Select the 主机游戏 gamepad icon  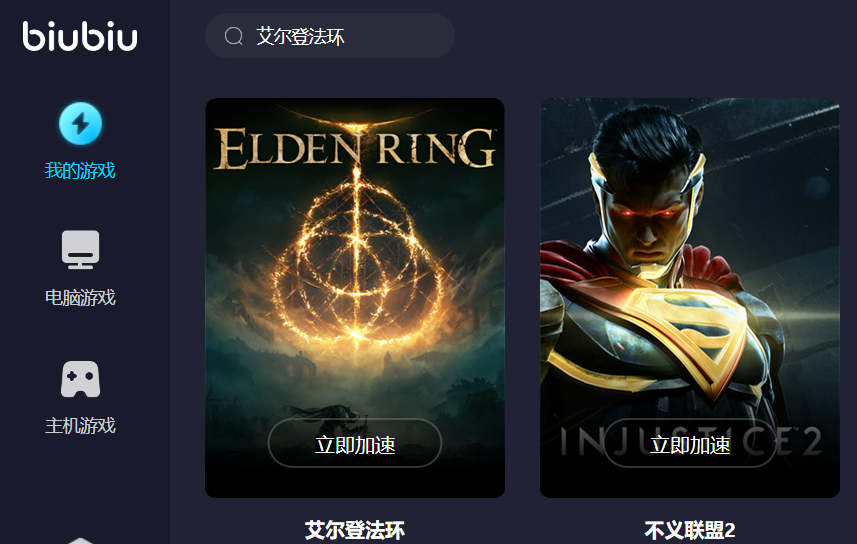coord(80,379)
